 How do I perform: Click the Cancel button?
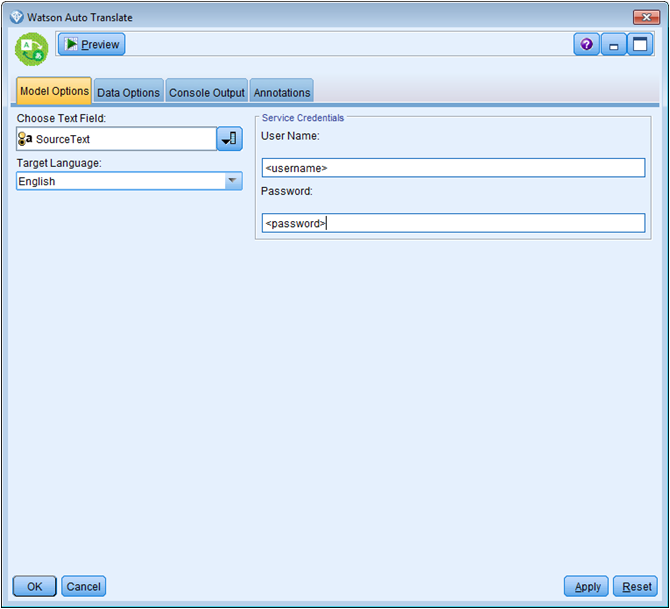coord(83,586)
